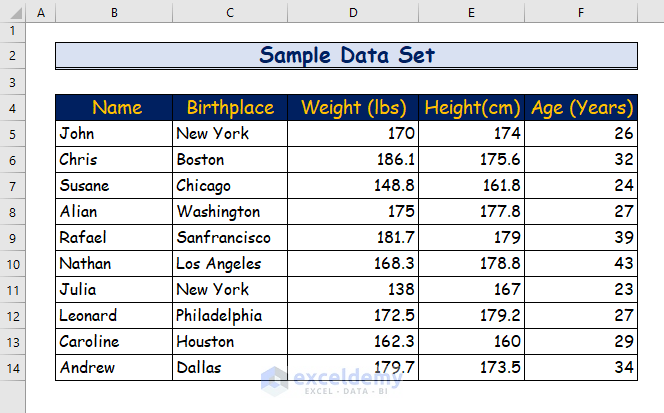
Task: Select row 10 header
Action: 13,264
